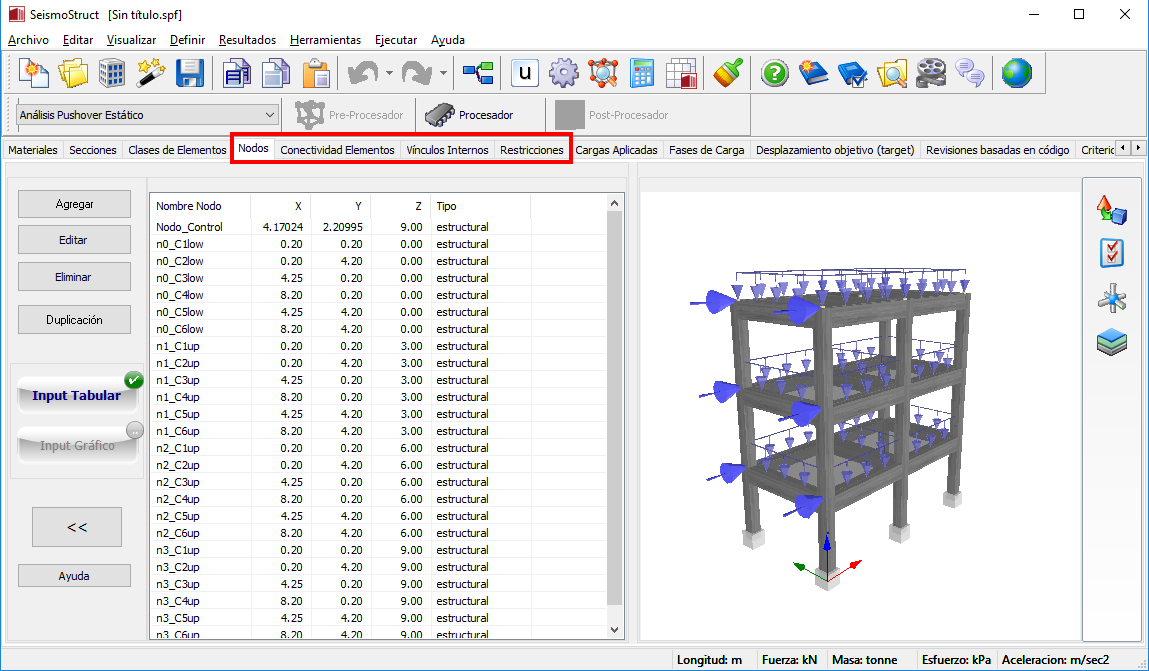Switch to Input Gráfico mode
1149x671 pixels.
click(77, 445)
